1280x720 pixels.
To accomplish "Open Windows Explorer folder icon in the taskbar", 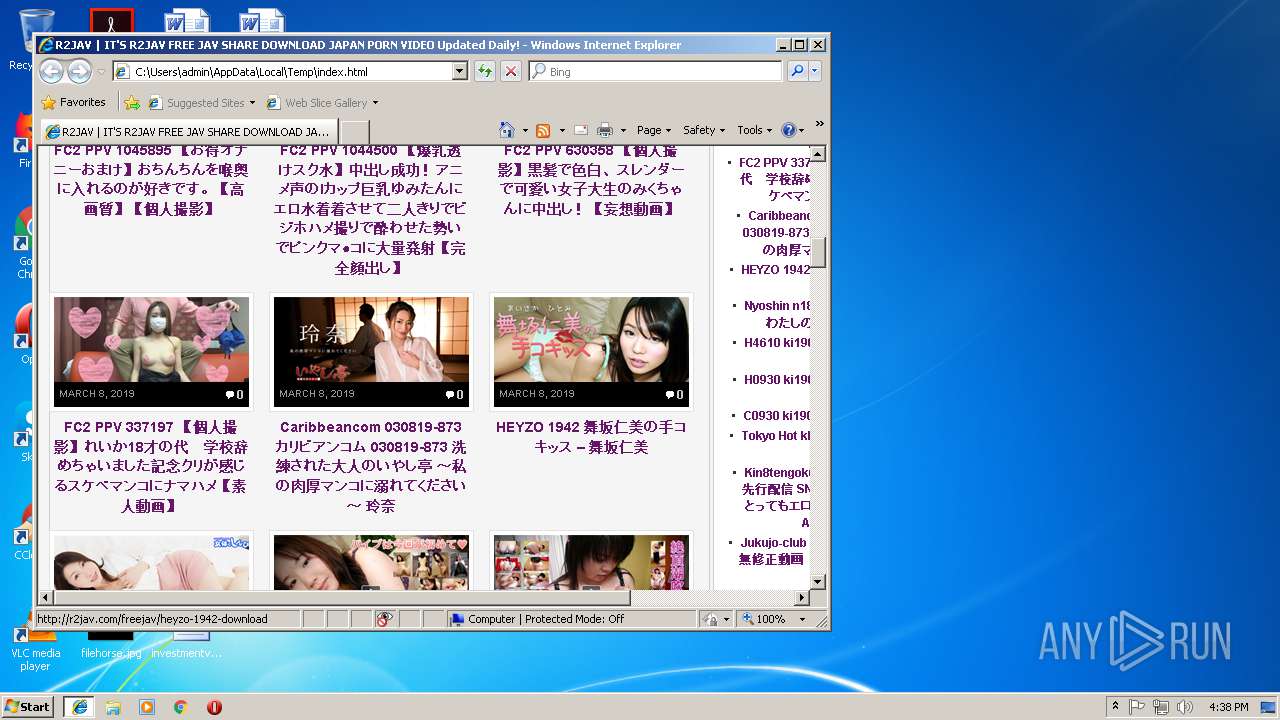I will (113, 707).
